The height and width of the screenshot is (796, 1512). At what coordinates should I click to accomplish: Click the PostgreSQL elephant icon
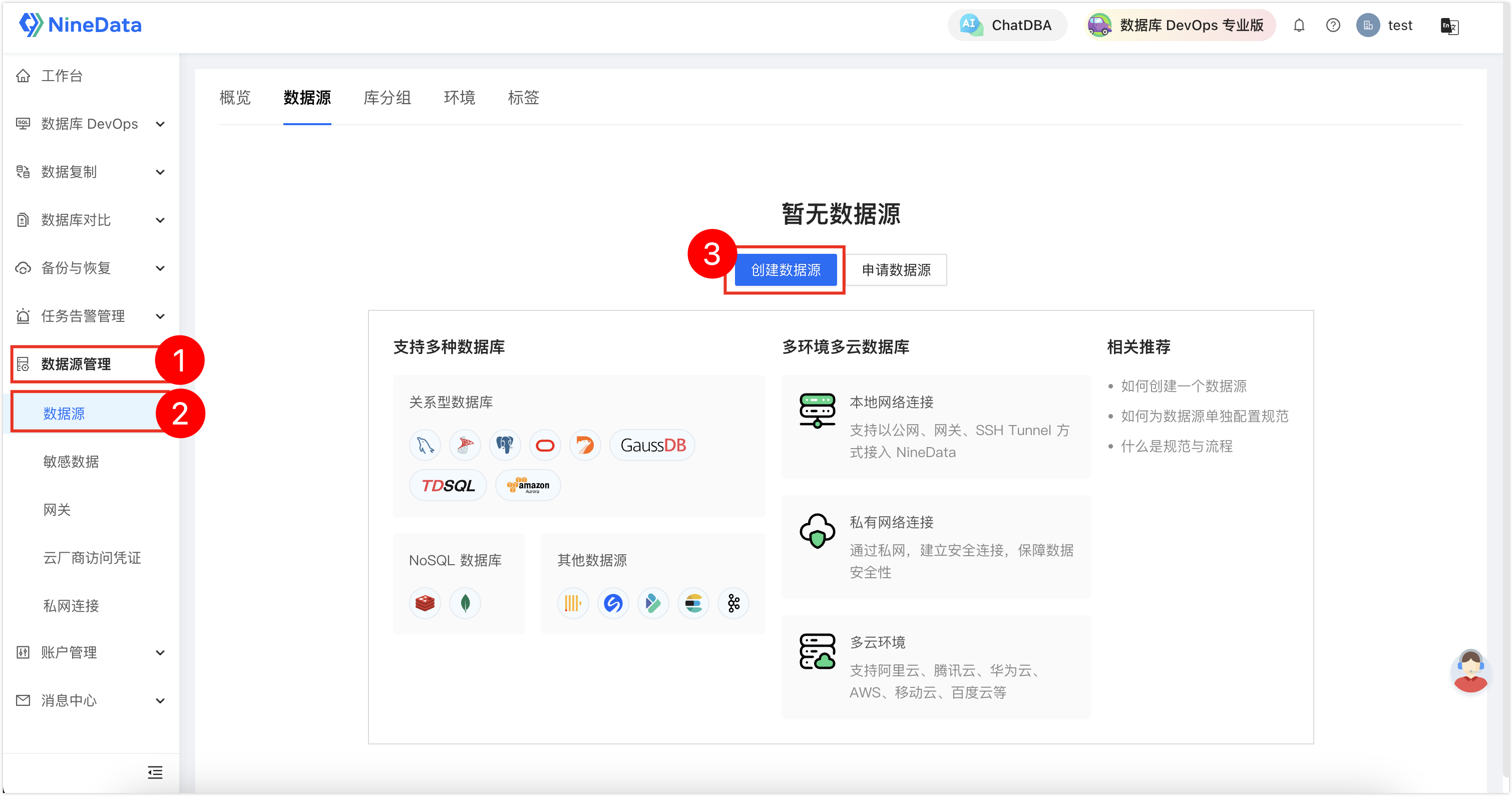[x=505, y=446]
